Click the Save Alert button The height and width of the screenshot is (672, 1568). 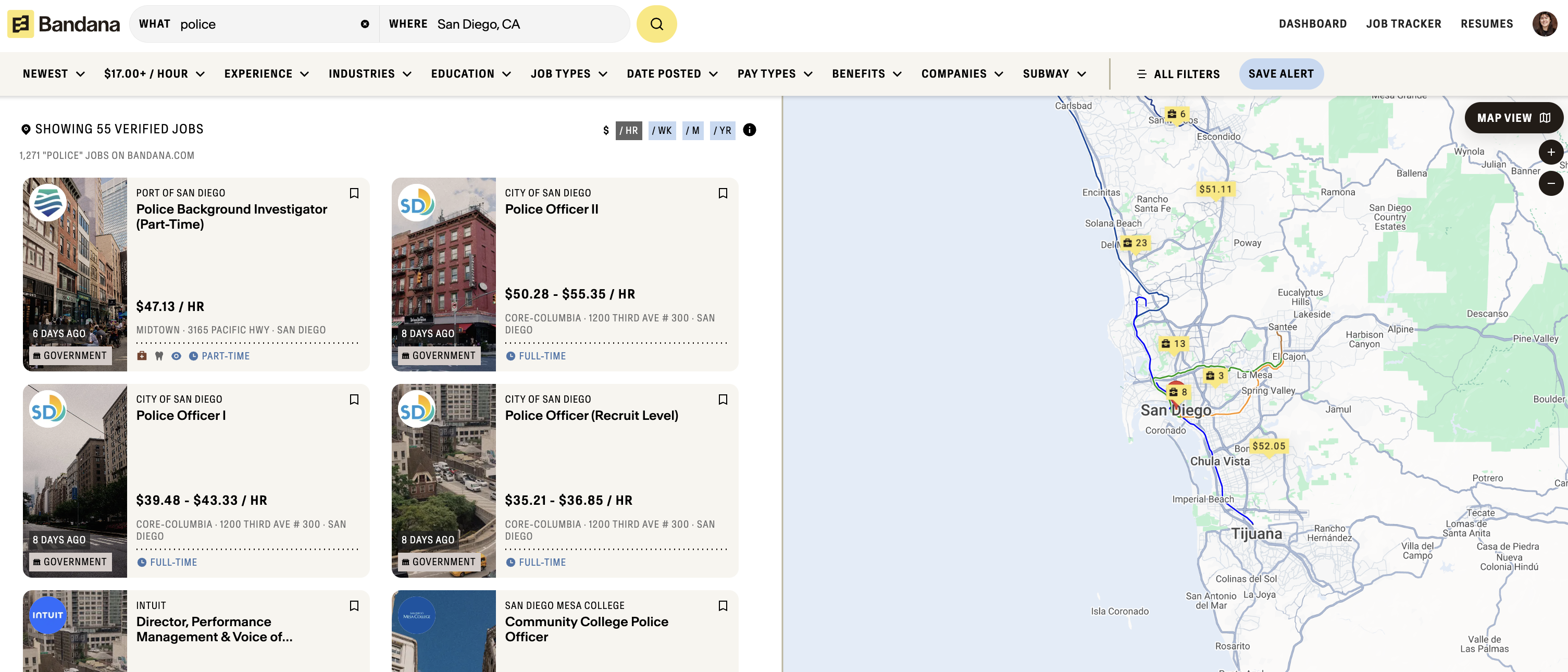pos(1280,73)
